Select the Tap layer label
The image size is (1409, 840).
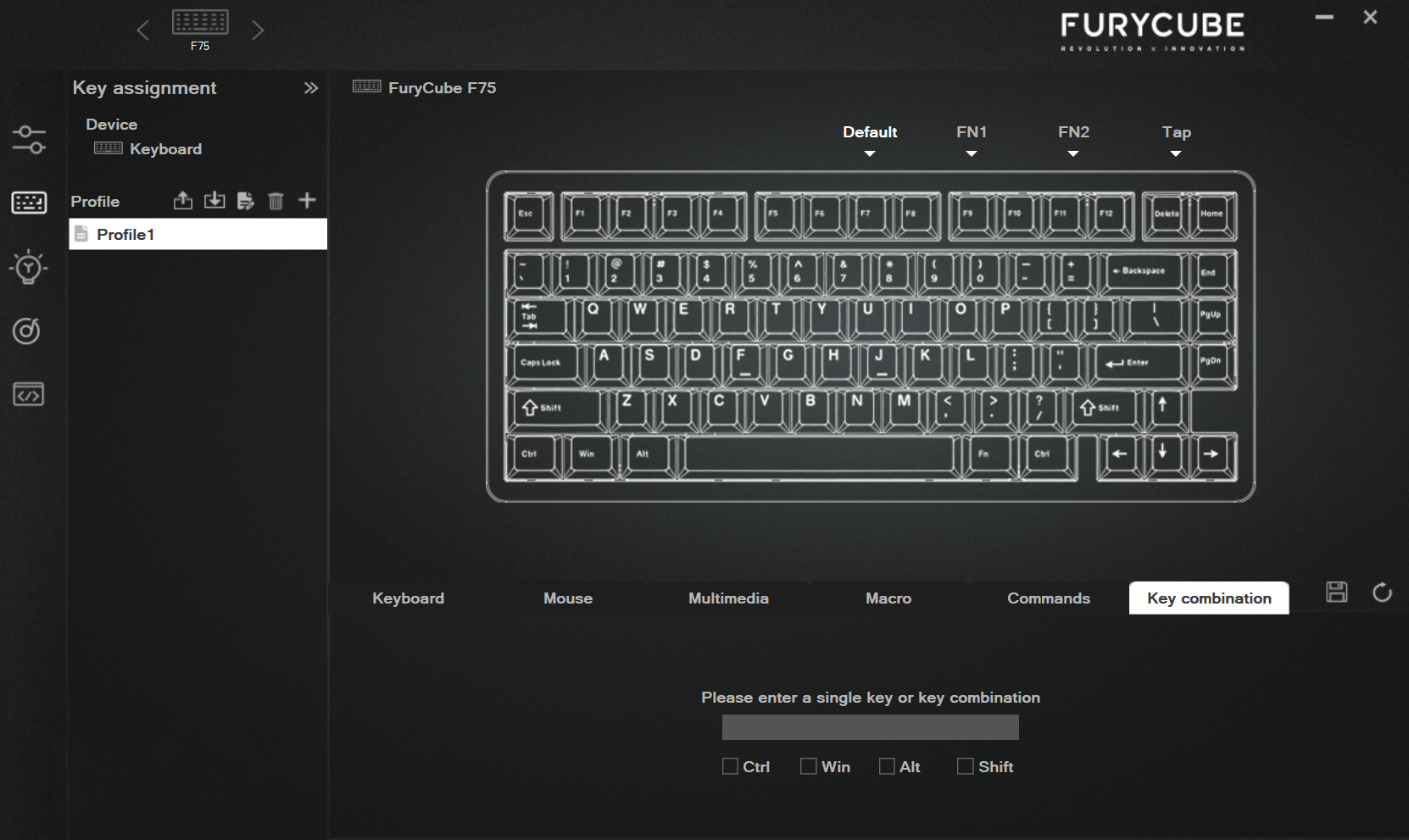click(x=1176, y=132)
